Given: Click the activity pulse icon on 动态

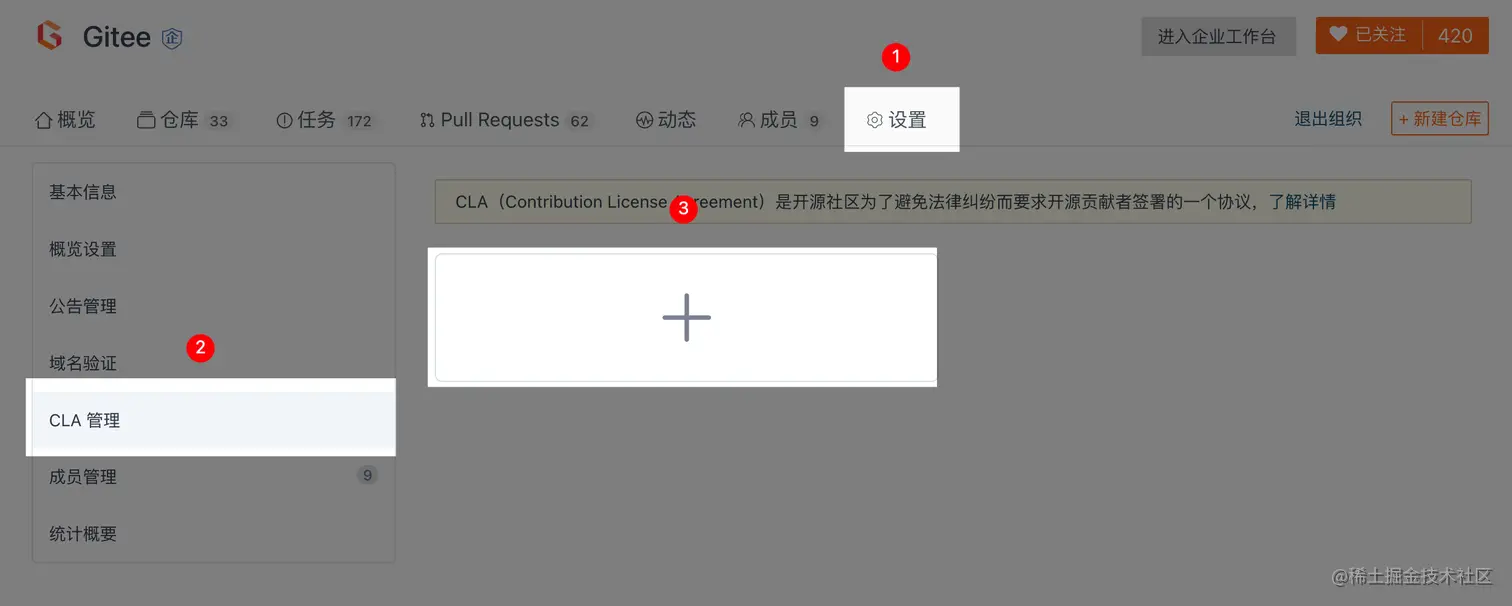Looking at the screenshot, I should pos(644,120).
